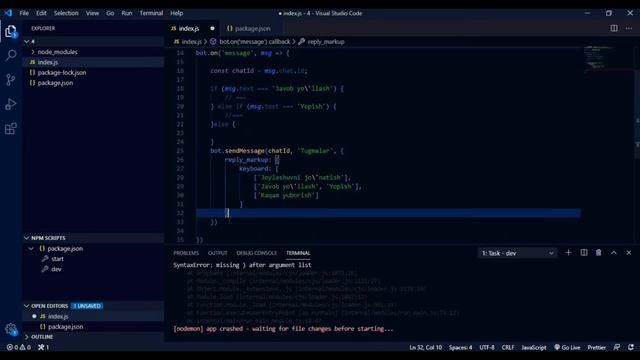The width and height of the screenshot is (640, 360).
Task: Open File menu
Action: [24, 13]
